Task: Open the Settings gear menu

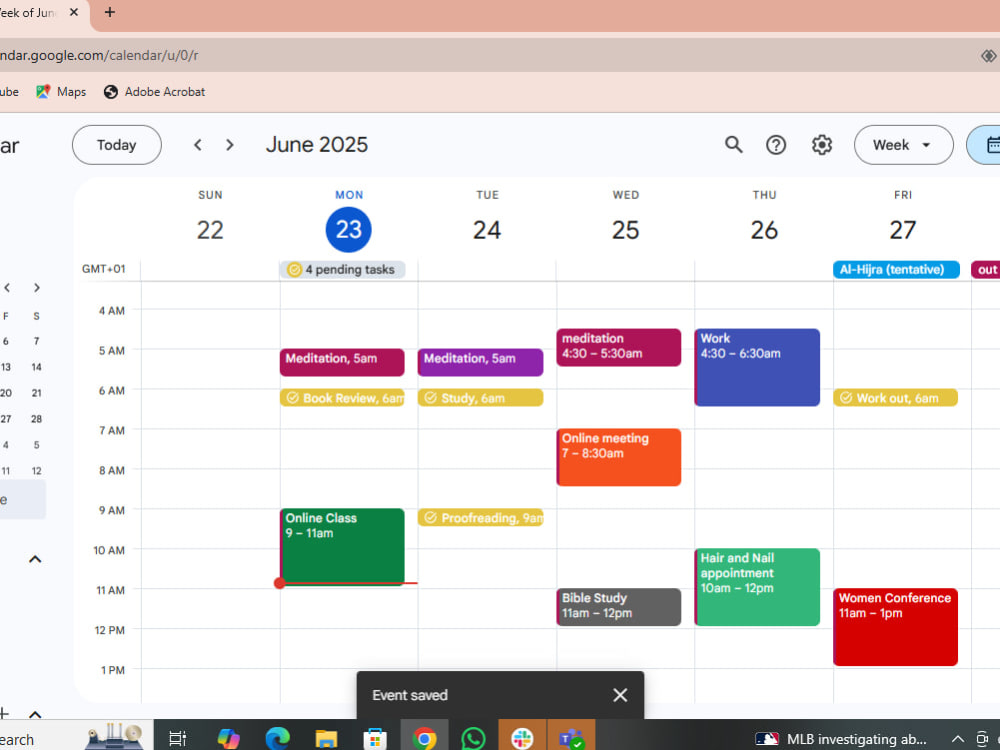Action: pyautogui.click(x=821, y=145)
